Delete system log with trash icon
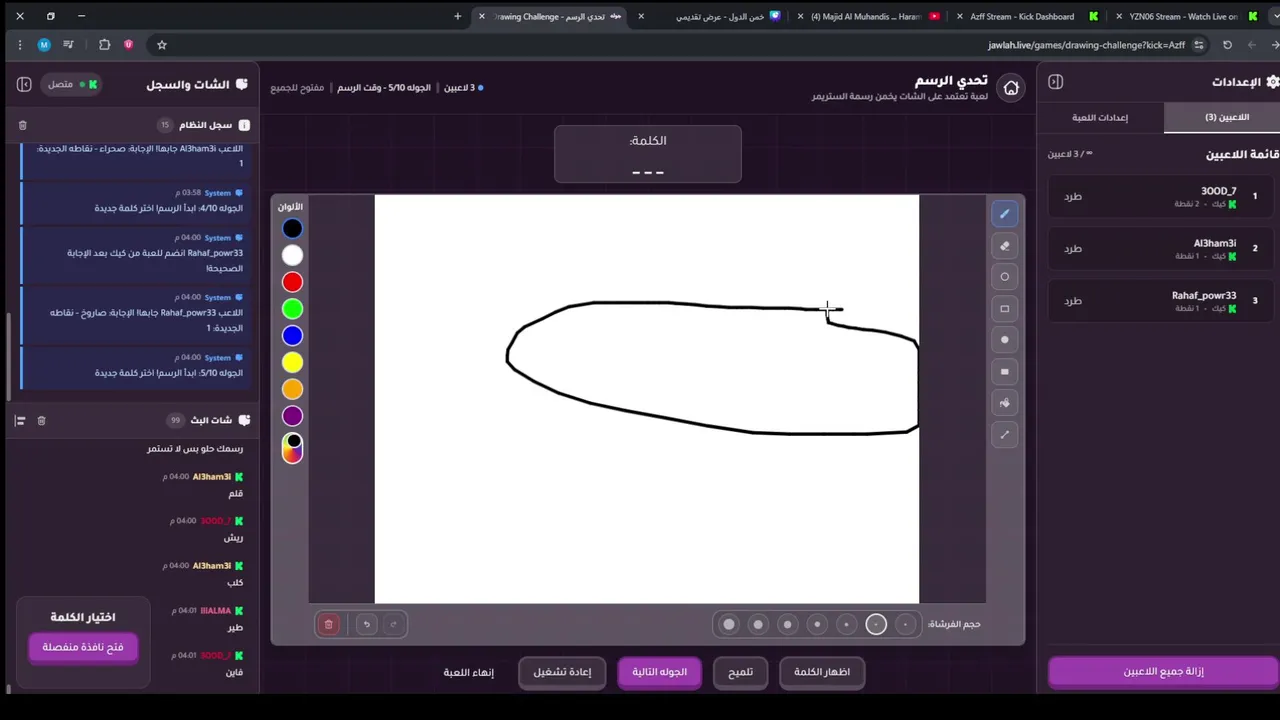 [23, 125]
